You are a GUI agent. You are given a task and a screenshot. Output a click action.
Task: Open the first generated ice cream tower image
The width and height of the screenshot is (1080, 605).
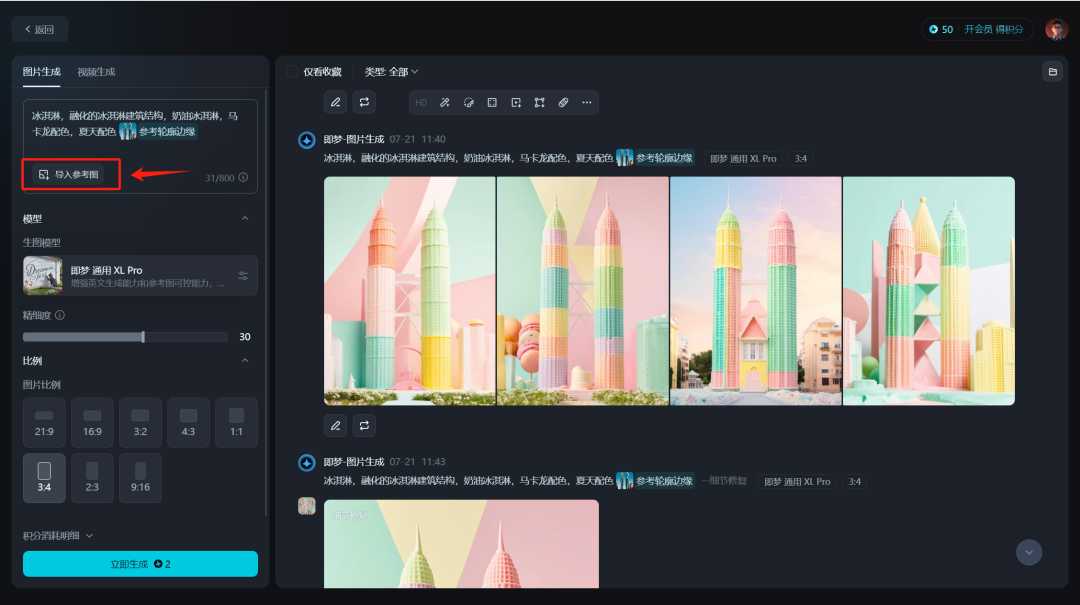(409, 290)
